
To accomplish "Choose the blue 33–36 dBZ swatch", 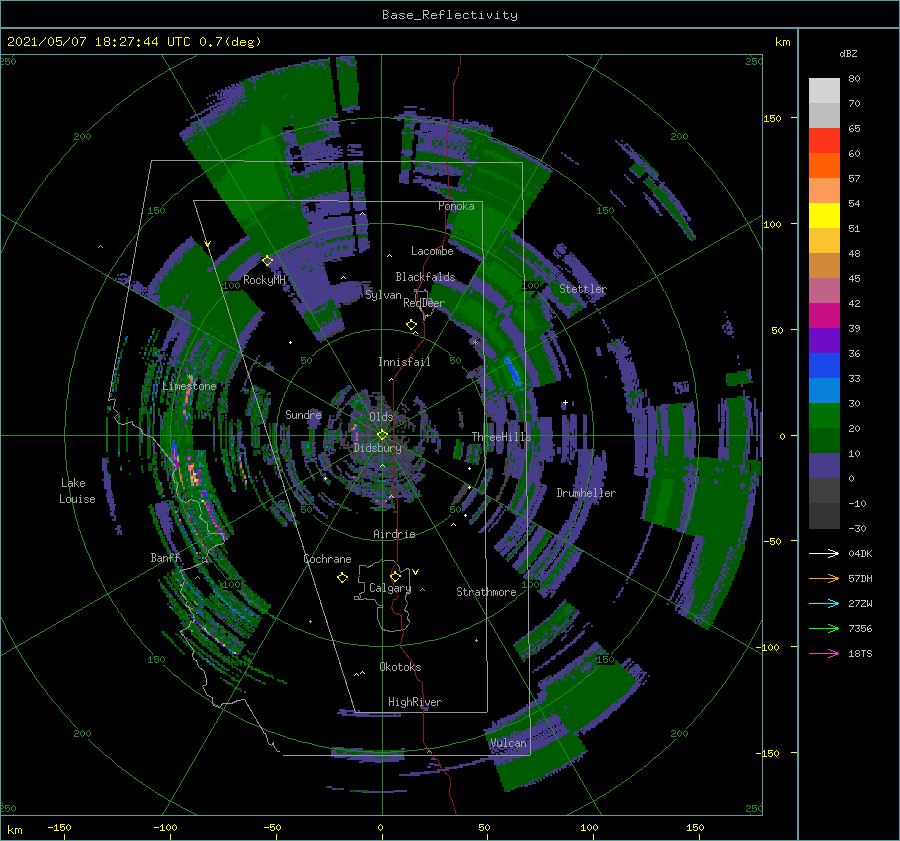I will click(824, 365).
